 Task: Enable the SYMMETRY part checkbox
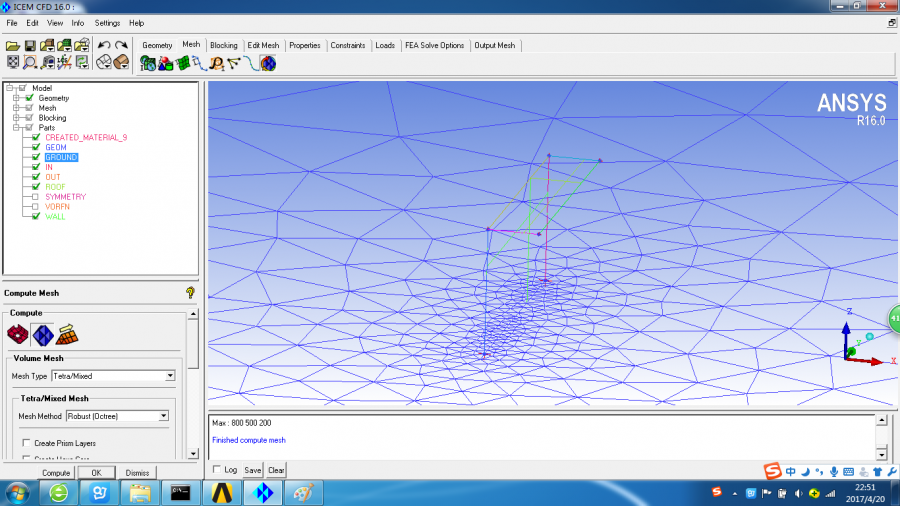click(x=36, y=197)
